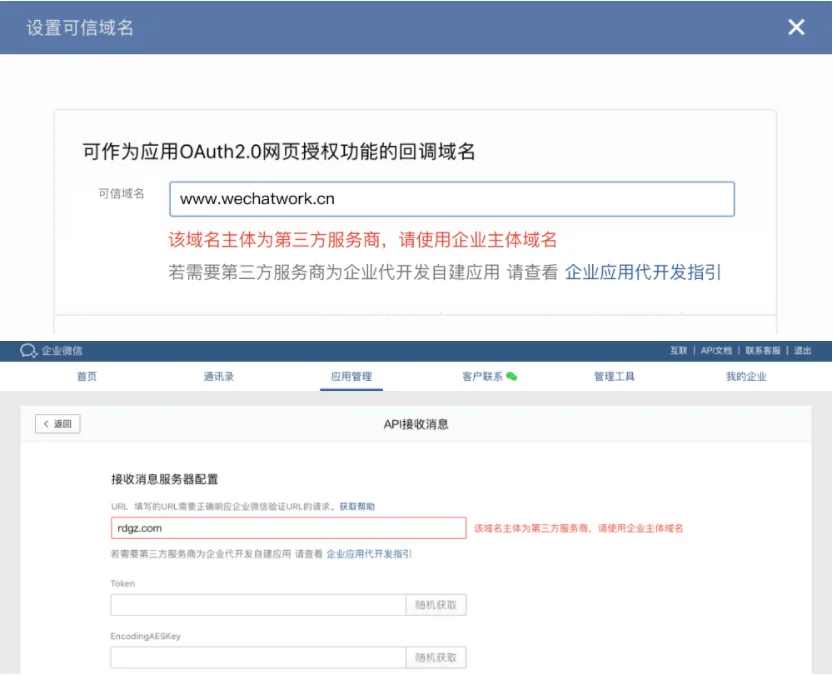Image resolution: width=834 pixels, height=676 pixels.
Task: Click the 接收消息服务器配置 heading
Action: pyautogui.click(x=164, y=479)
